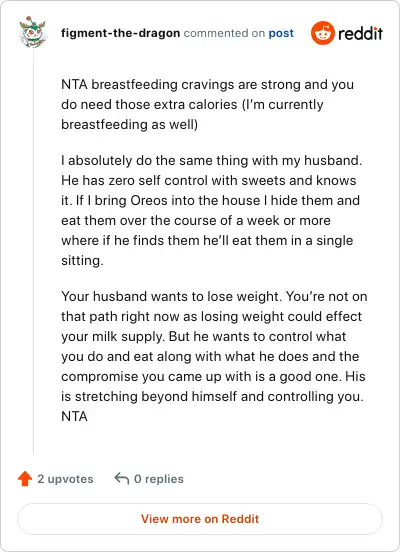400x552 pixels.
Task: Click the reply arrow icon
Action: pos(122,478)
